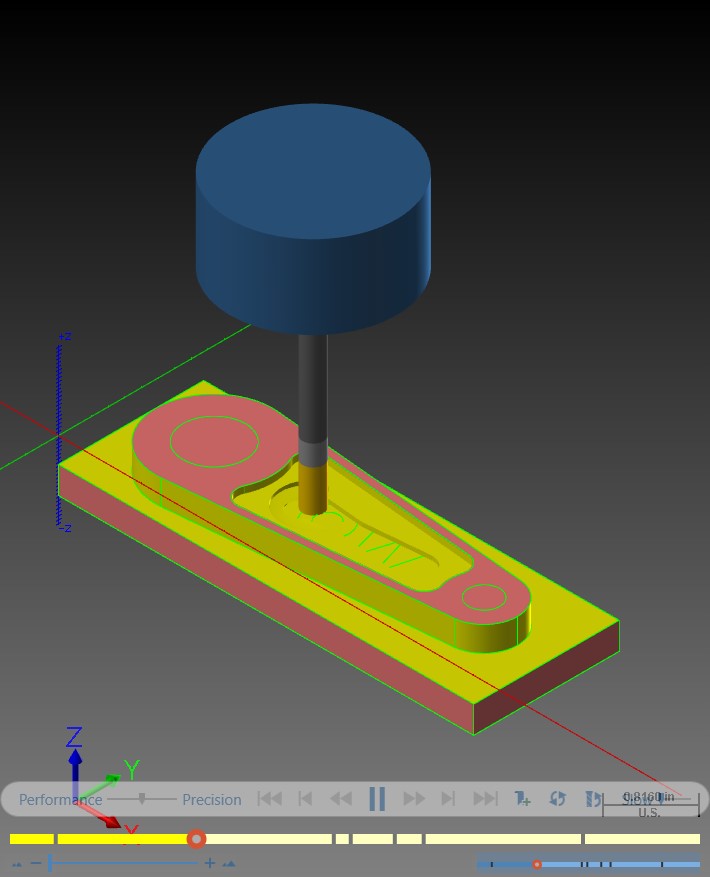Click the orange marker on blue overview bar
The image size is (710, 877).
coord(537,864)
